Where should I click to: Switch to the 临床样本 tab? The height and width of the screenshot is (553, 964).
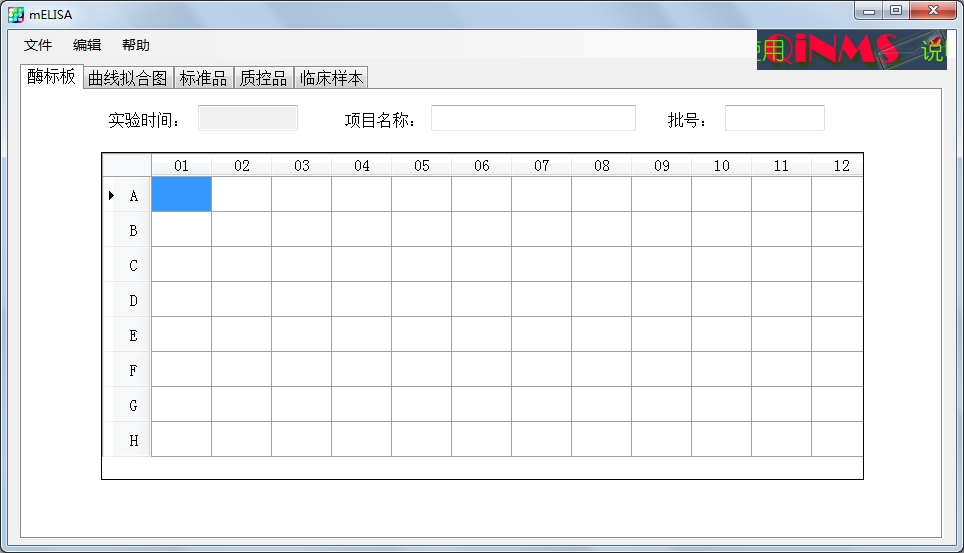click(x=331, y=78)
